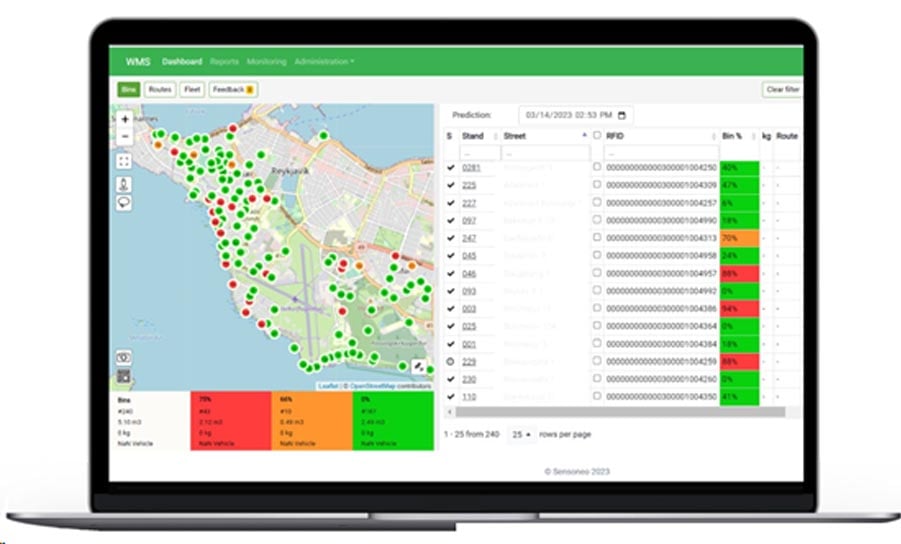Zoom in on the map
The height and width of the screenshot is (544, 901).
(x=124, y=119)
